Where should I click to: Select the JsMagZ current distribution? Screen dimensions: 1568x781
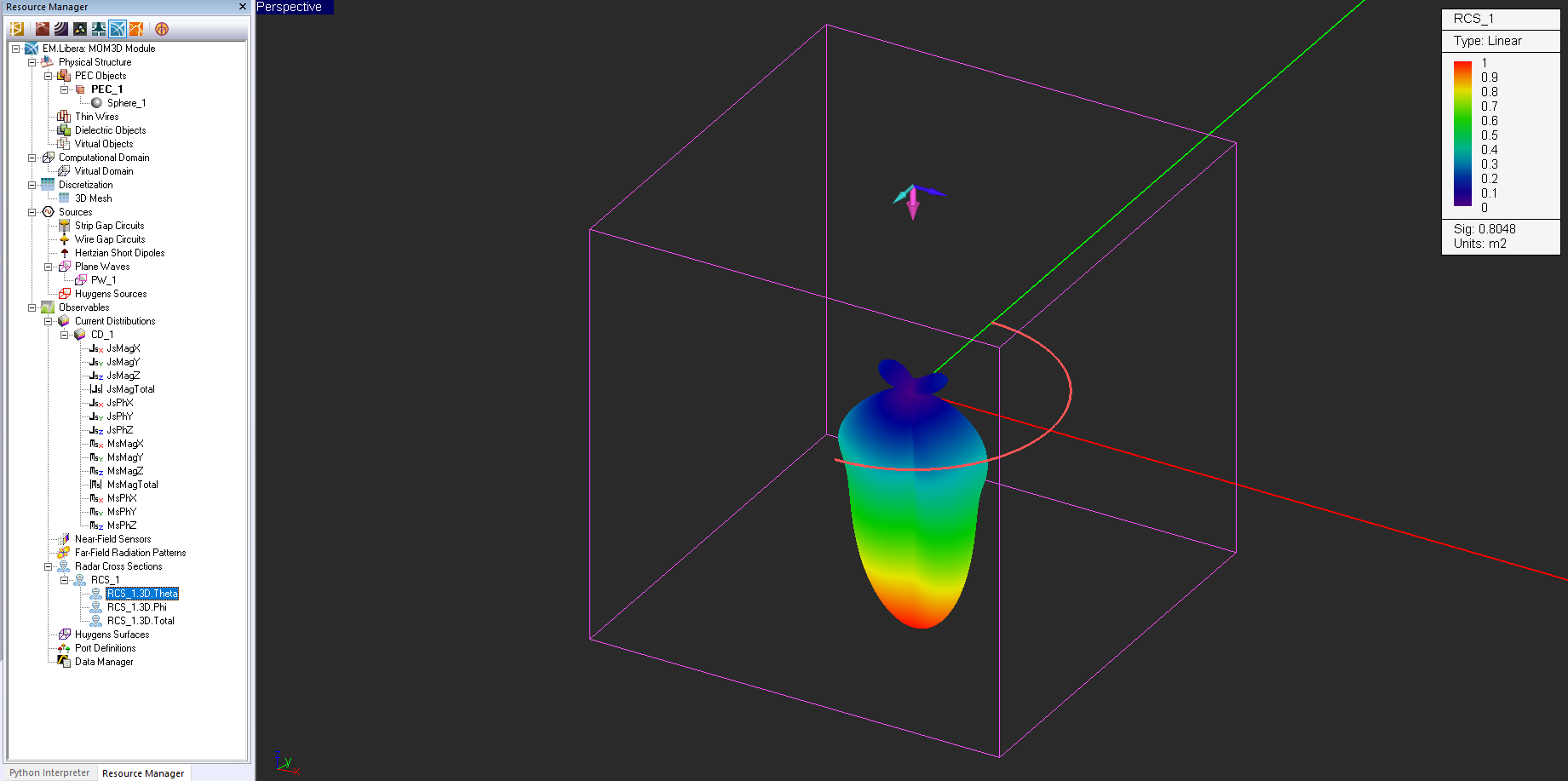[x=123, y=376]
